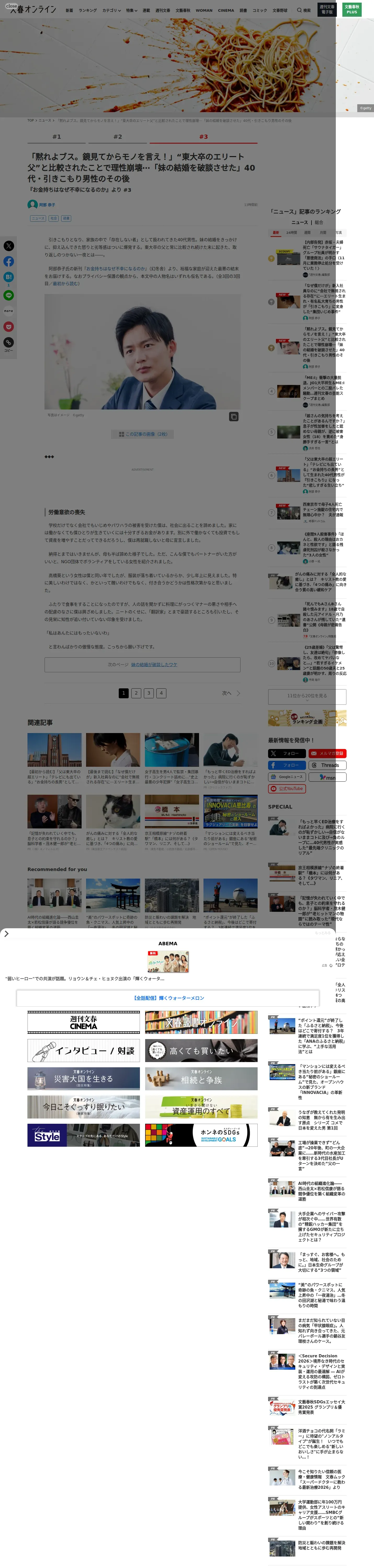The width and height of the screenshot is (374, 1568).
Task: Click the 文春オンライン site logo
Action: pyautogui.click(x=33, y=10)
